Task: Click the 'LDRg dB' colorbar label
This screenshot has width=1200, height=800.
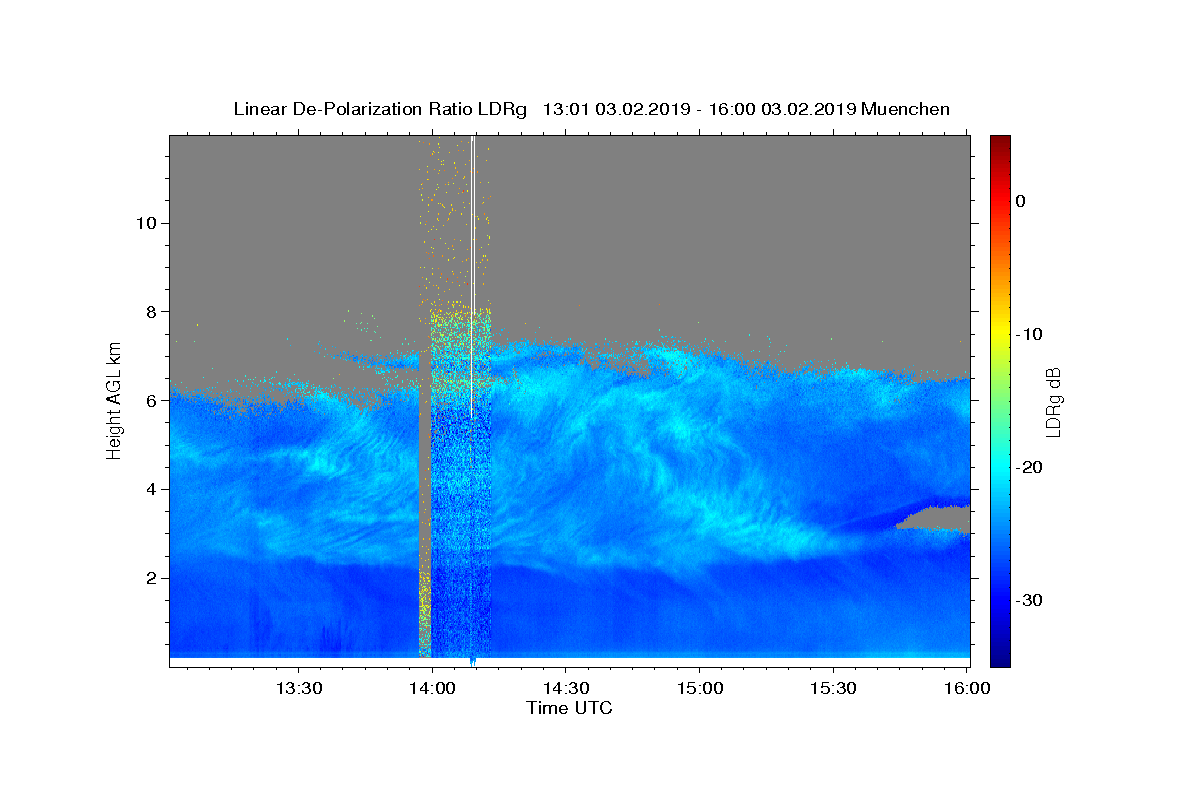Action: (1053, 401)
